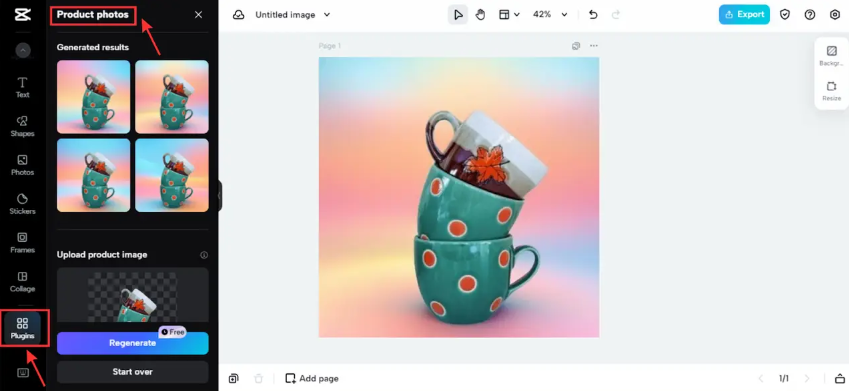Click the shield privacy icon
This screenshot has height=391, width=849.
(x=785, y=15)
